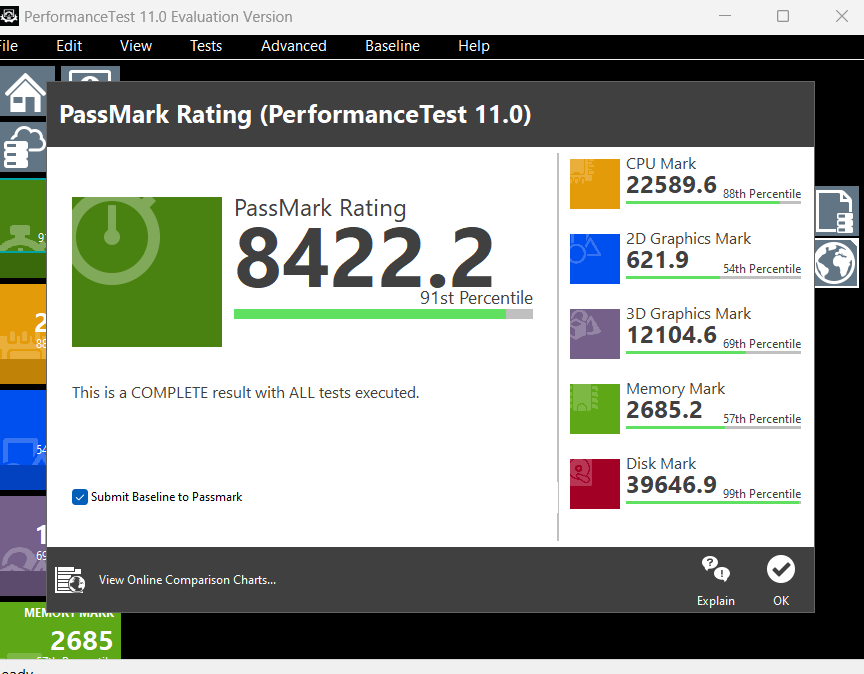Screen dimensions: 864x674
Task: Click the COMPLETE result message text
Action: 246,392
